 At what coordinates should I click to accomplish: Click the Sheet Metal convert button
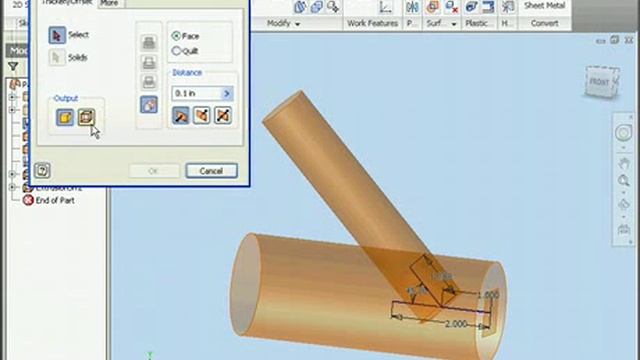point(544,6)
